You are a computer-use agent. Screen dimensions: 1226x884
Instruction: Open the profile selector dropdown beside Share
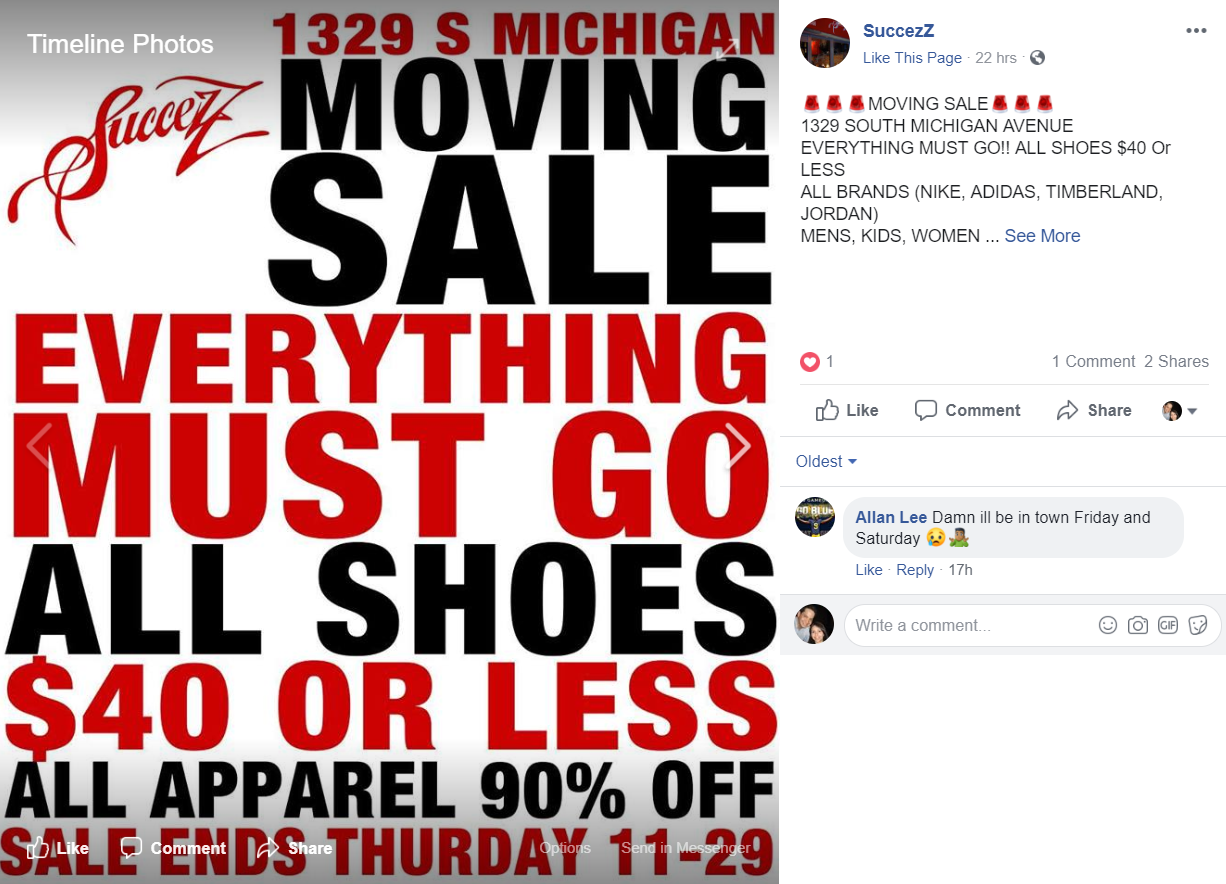tap(1179, 411)
